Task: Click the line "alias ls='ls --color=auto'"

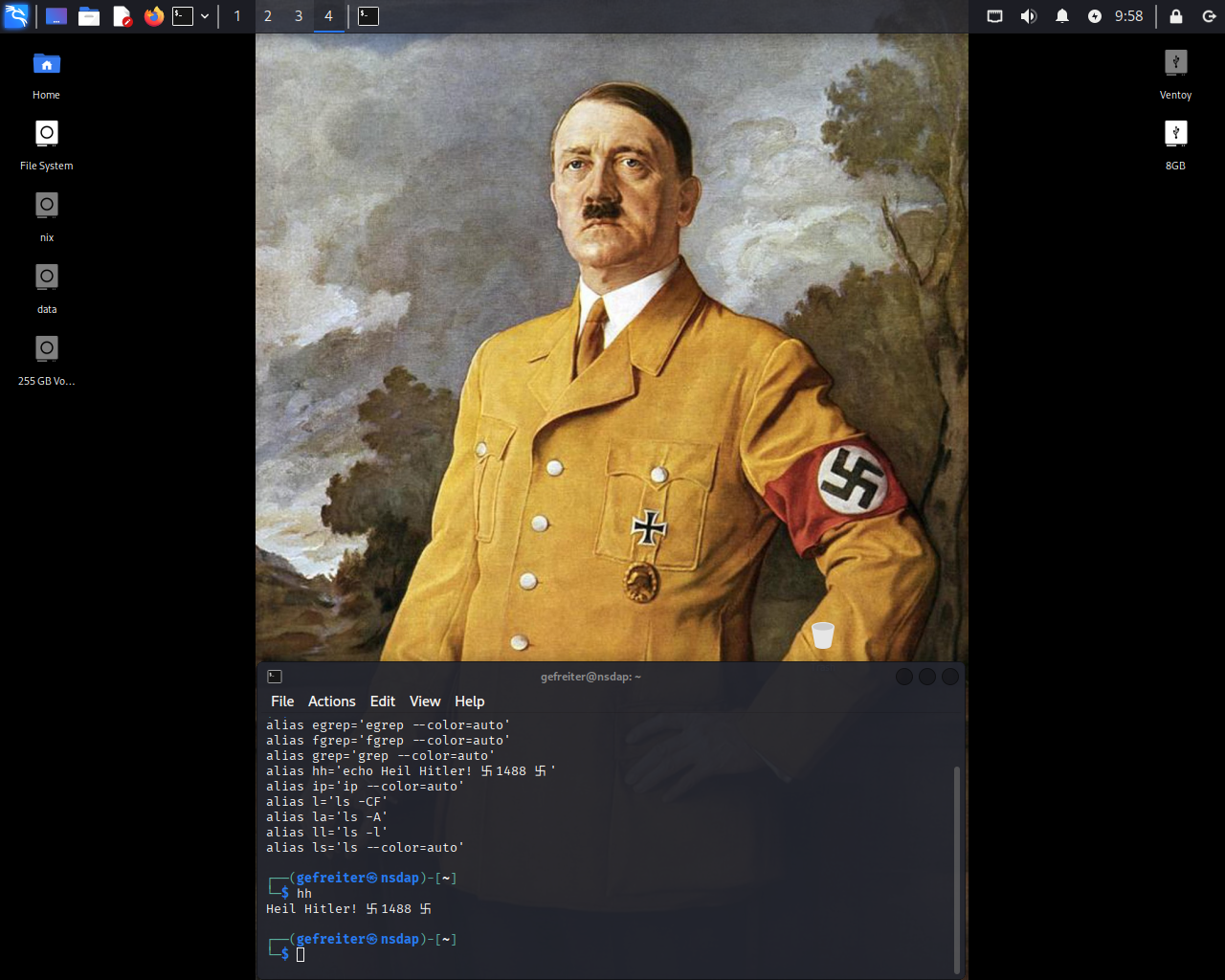Action: [365, 848]
